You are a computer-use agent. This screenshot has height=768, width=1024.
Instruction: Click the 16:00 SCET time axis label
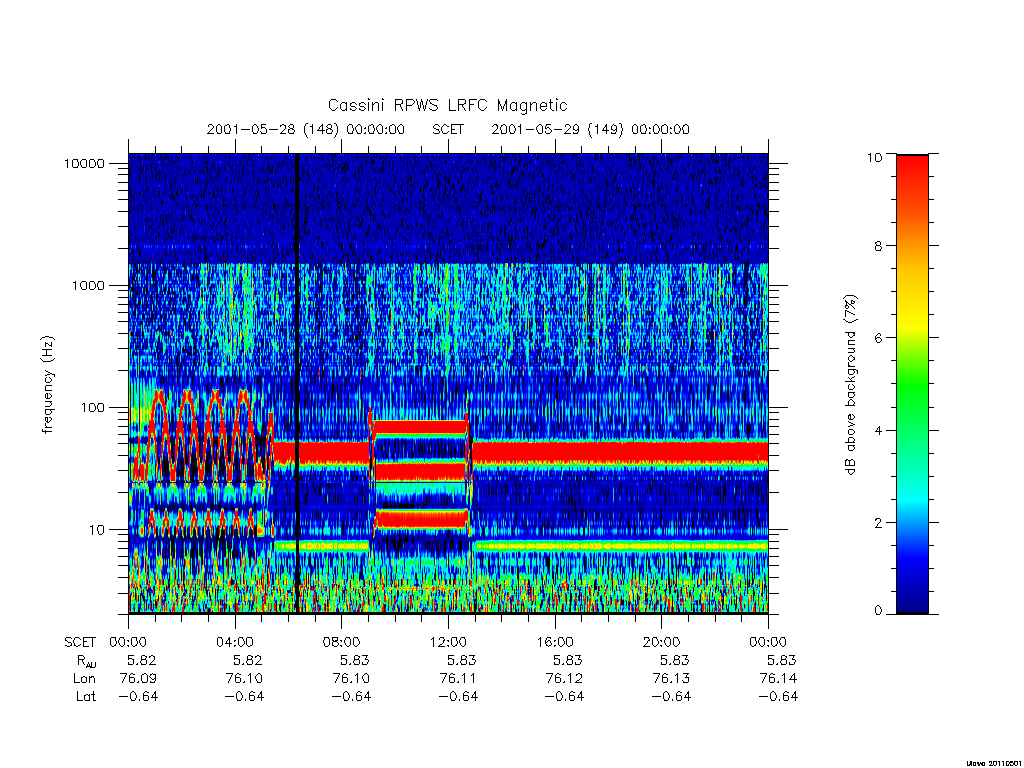[x=555, y=642]
